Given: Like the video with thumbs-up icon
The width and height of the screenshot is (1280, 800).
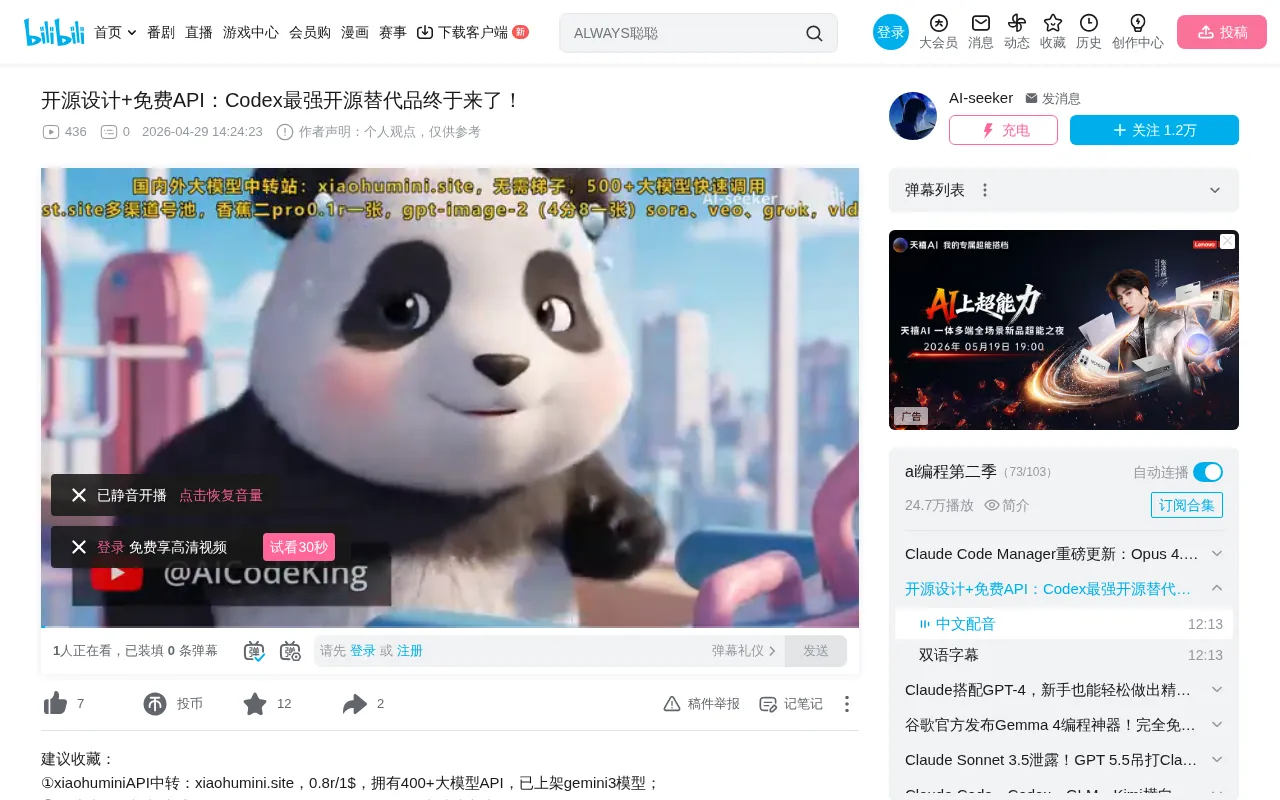Looking at the screenshot, I should tap(55, 704).
